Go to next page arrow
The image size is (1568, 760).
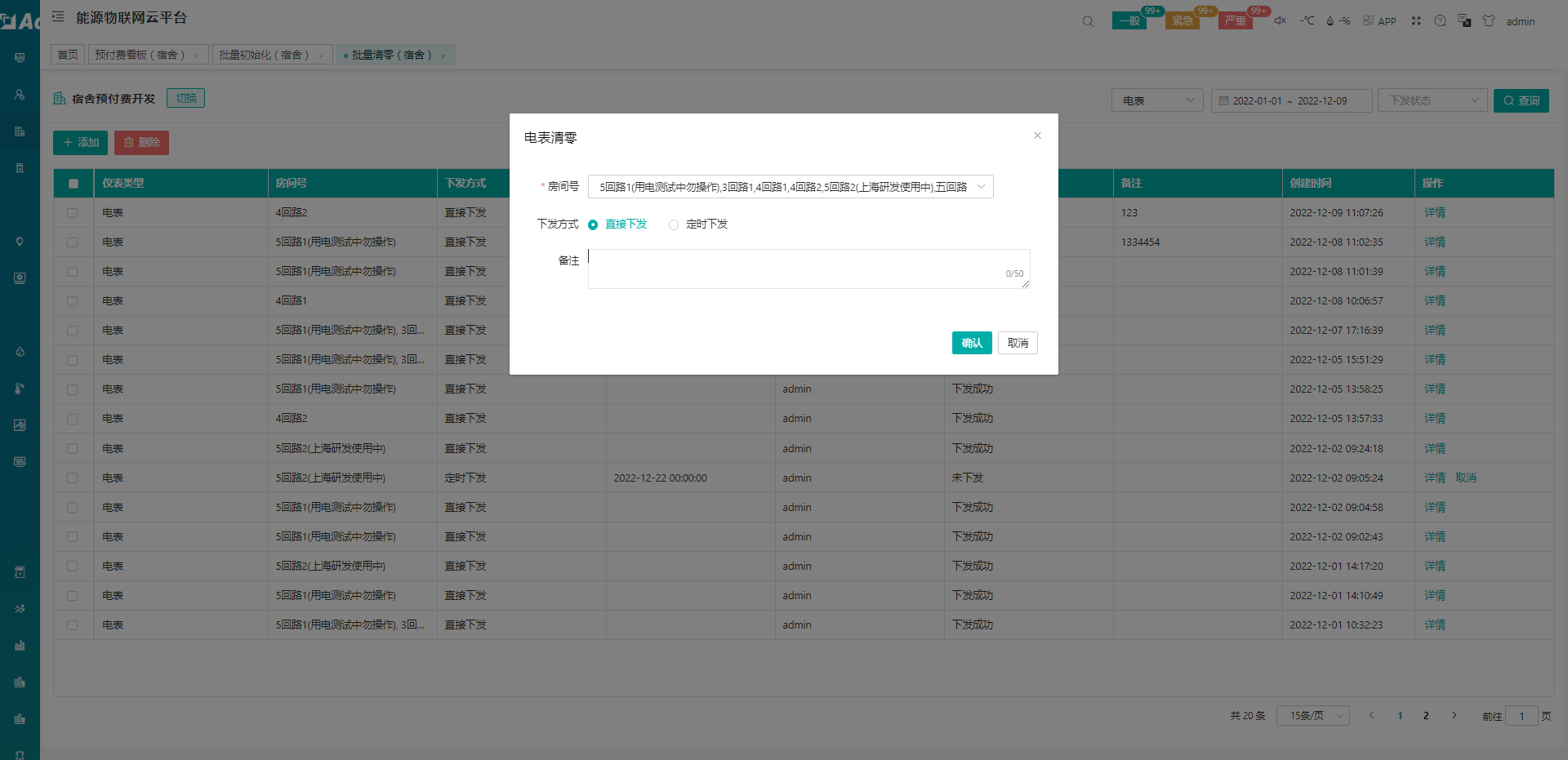coord(1454,716)
